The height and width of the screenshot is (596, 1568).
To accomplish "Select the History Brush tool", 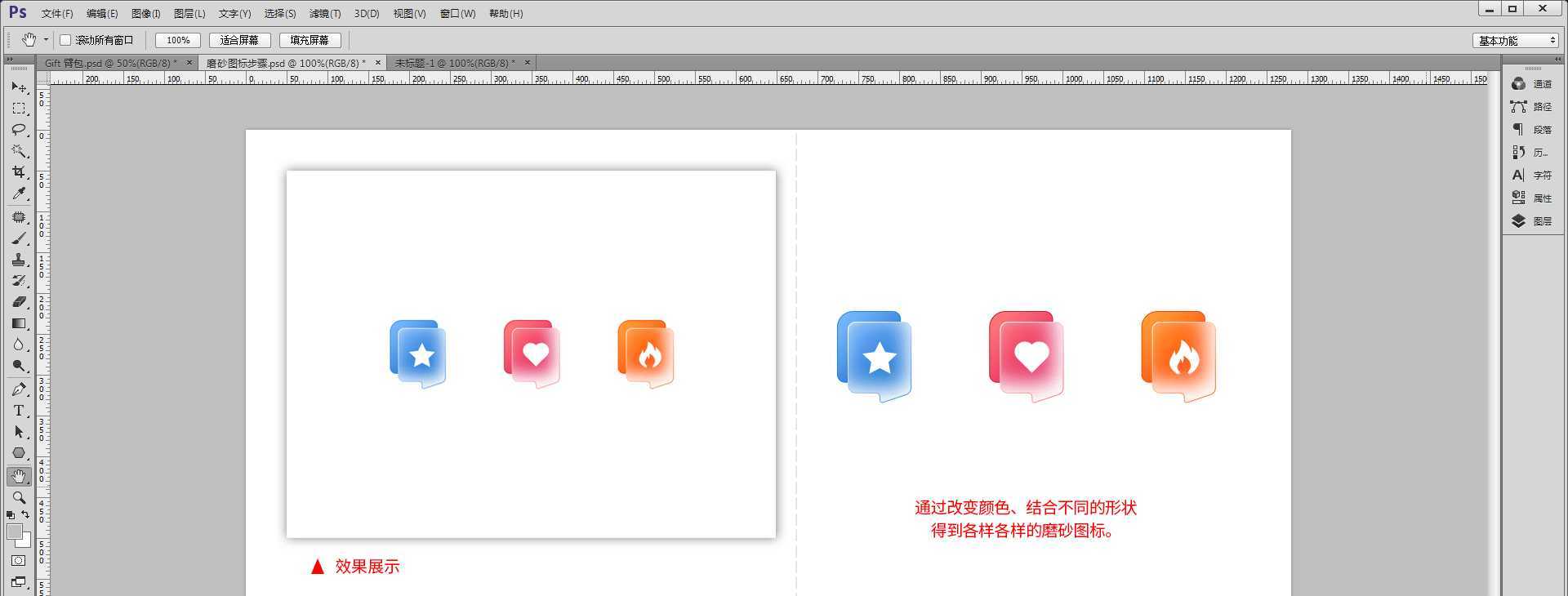I will pos(19,281).
